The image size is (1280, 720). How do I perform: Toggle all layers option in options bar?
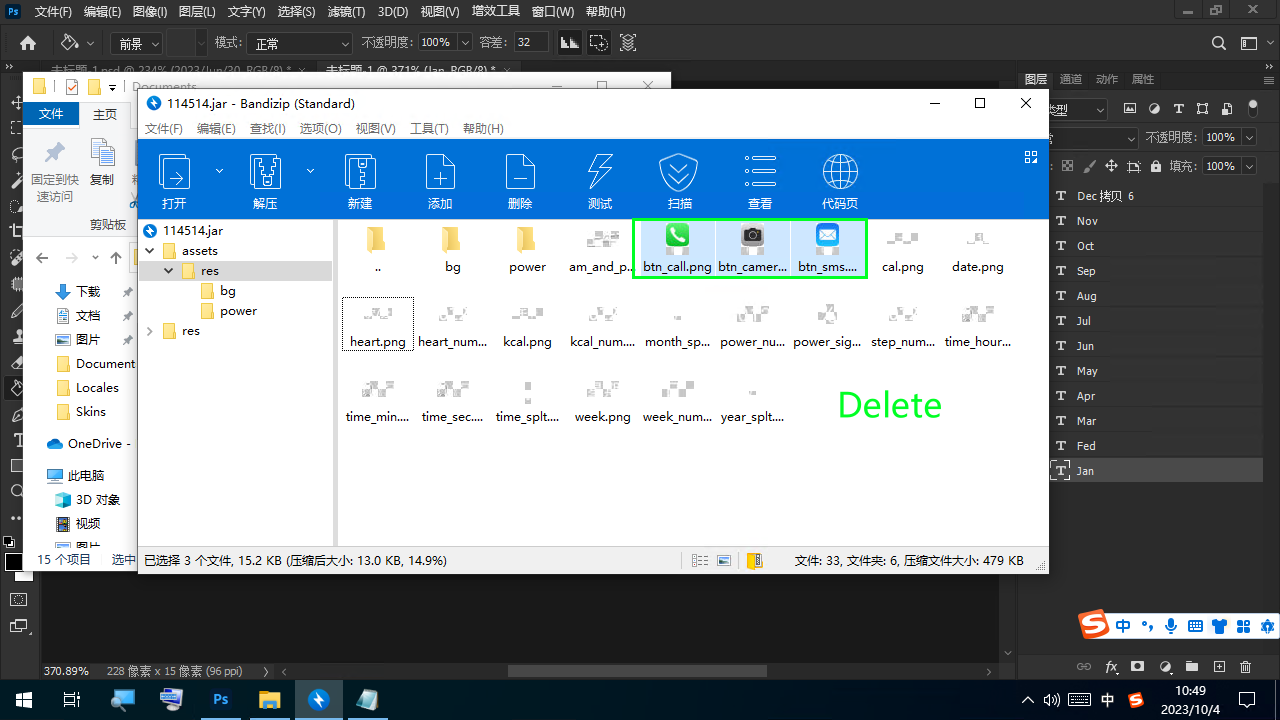click(628, 43)
